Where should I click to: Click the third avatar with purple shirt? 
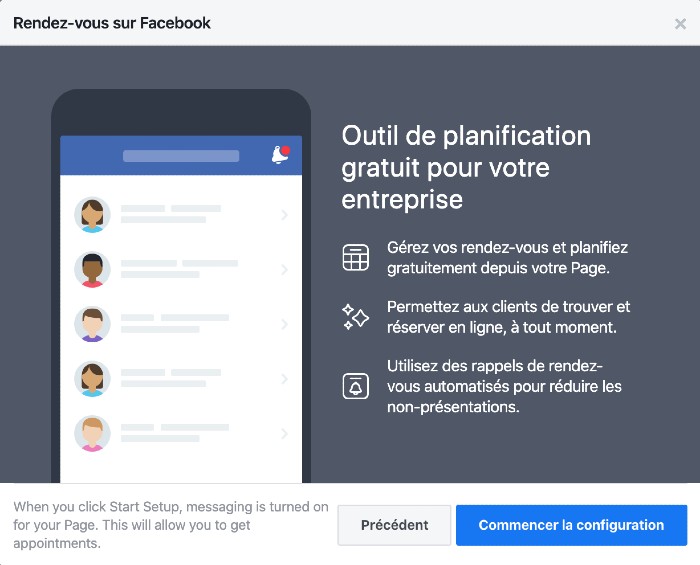coord(92,324)
